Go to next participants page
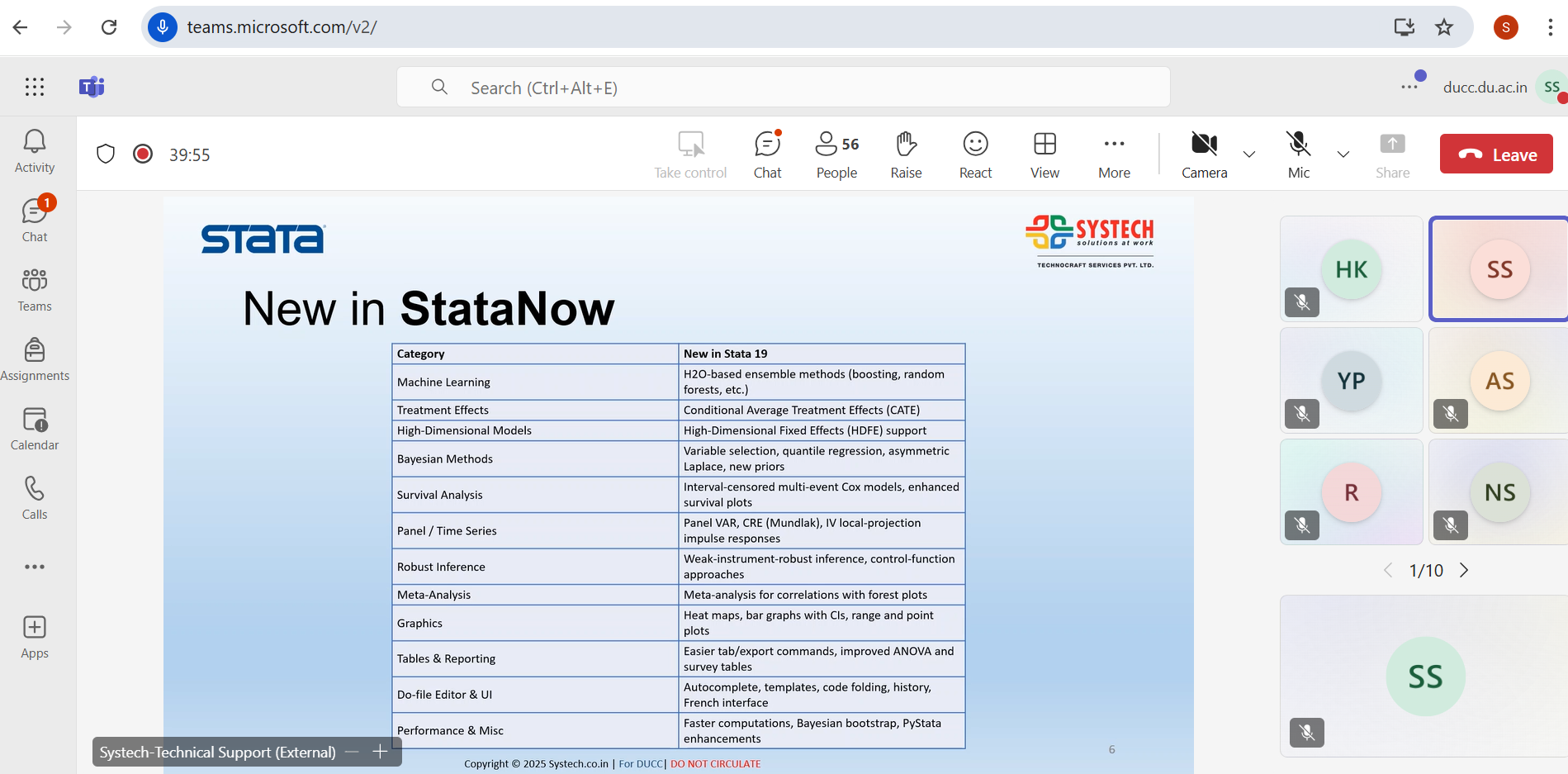Screen dimensions: 1568x774 point(1464,570)
